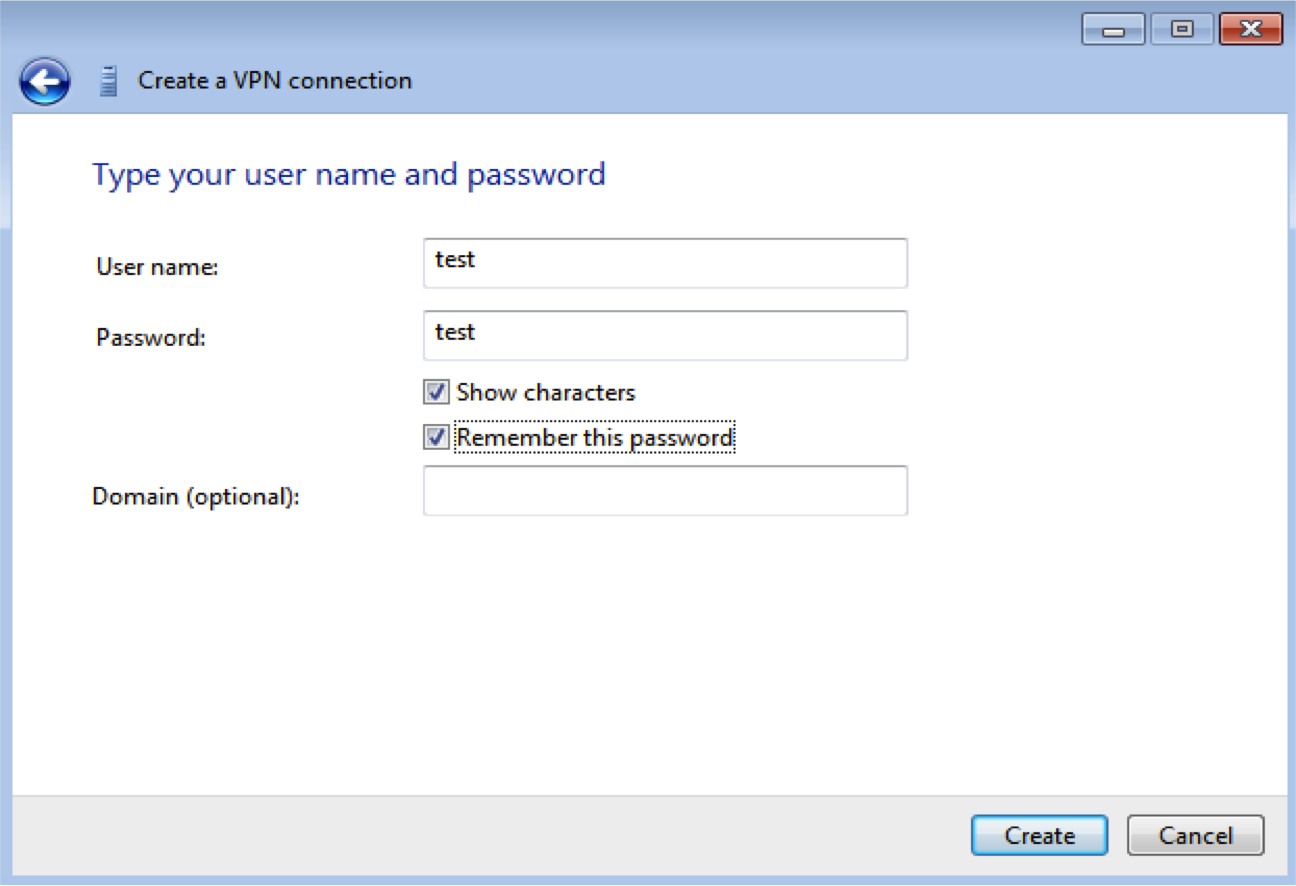Viewport: 1296px width, 886px height.
Task: Click into the Domain (optional) field
Action: [665, 490]
